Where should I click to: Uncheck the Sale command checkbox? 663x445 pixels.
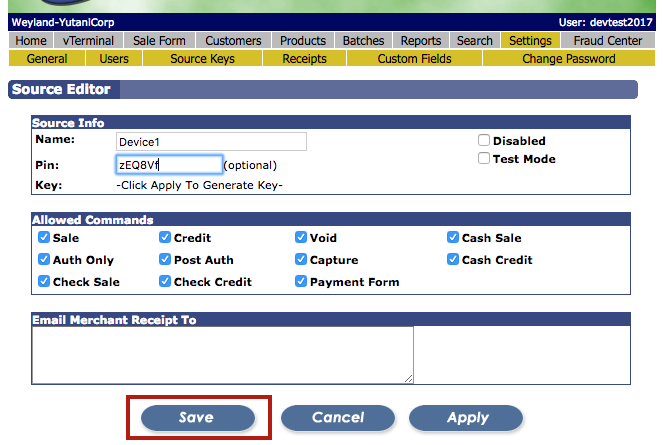[x=44, y=238]
